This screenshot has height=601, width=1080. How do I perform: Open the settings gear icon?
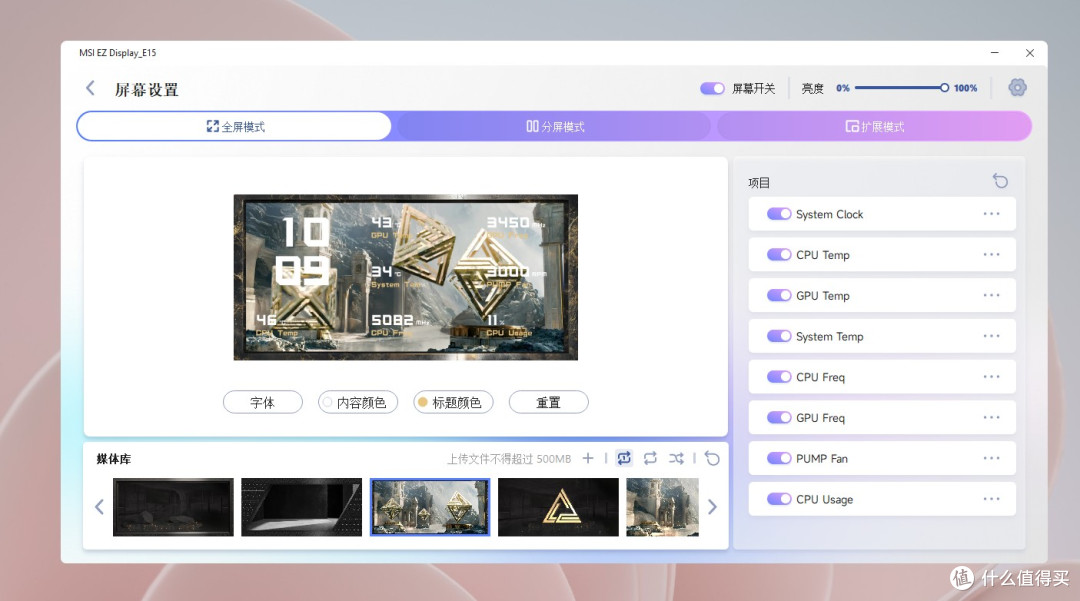click(1017, 87)
